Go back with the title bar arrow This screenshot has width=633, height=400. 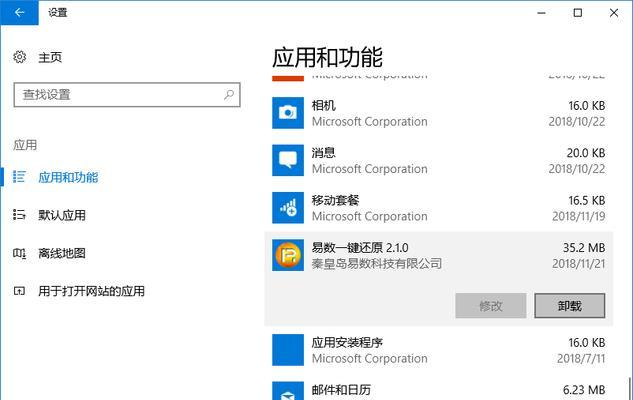coord(19,13)
